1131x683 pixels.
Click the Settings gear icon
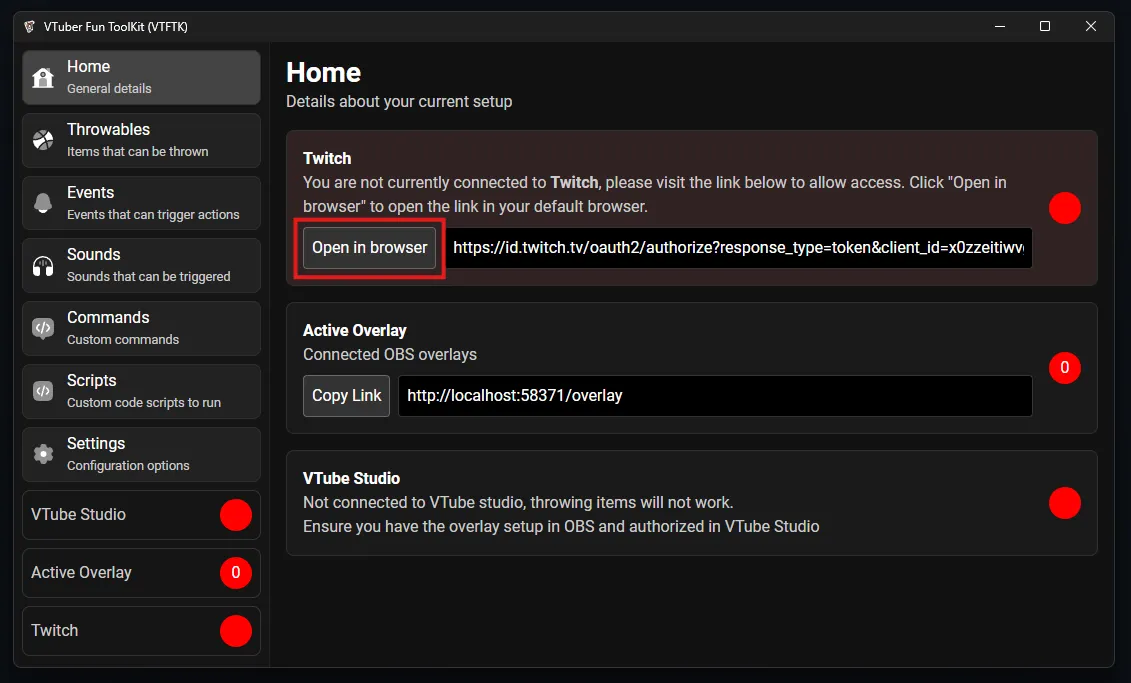43,454
